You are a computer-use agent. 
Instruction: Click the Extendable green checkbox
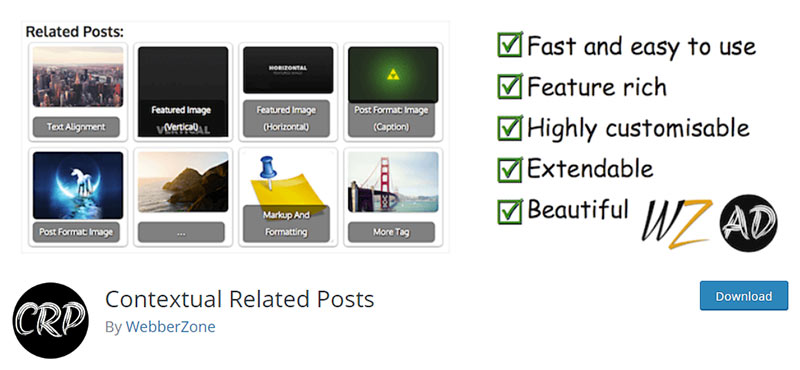pyautogui.click(x=510, y=169)
